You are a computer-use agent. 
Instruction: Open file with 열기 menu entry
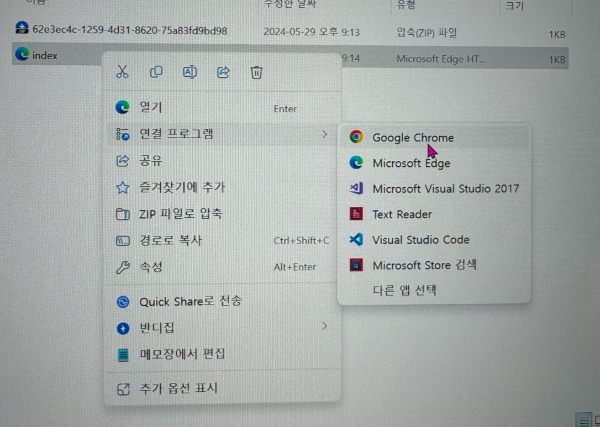(222, 108)
